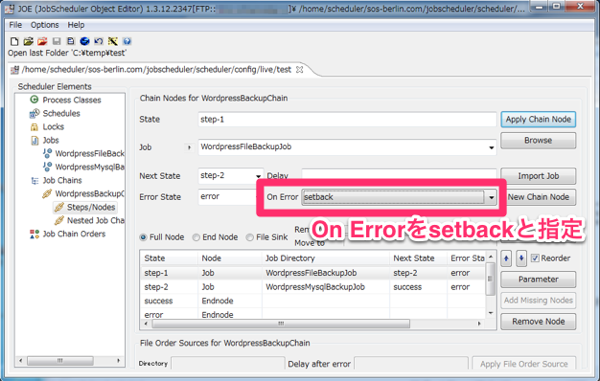This screenshot has width=600, height=381.
Task: Click the magic wand wizard toolbar icon
Action: click(x=112, y=41)
